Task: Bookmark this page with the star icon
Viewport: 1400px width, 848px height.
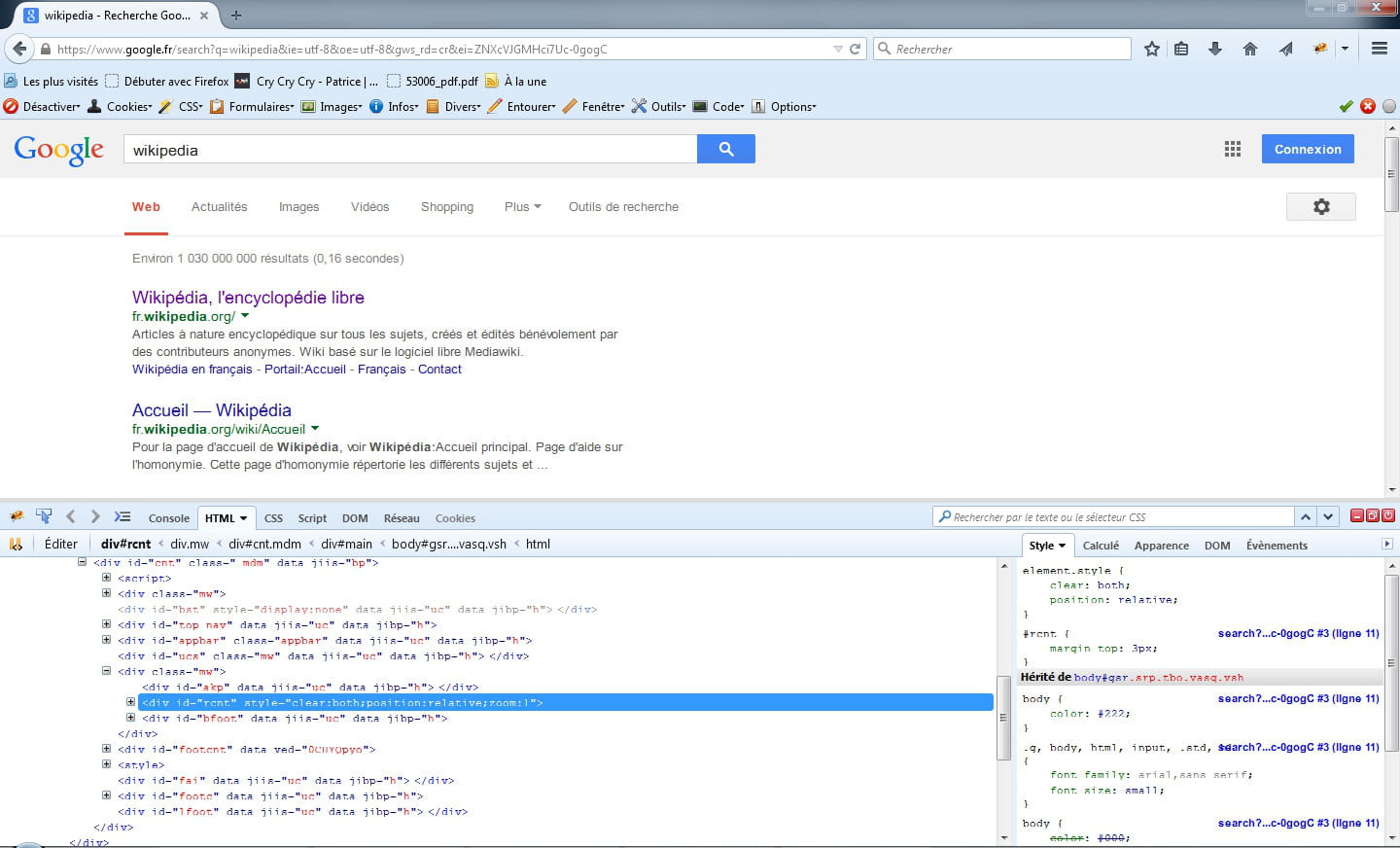Action: tap(1152, 49)
